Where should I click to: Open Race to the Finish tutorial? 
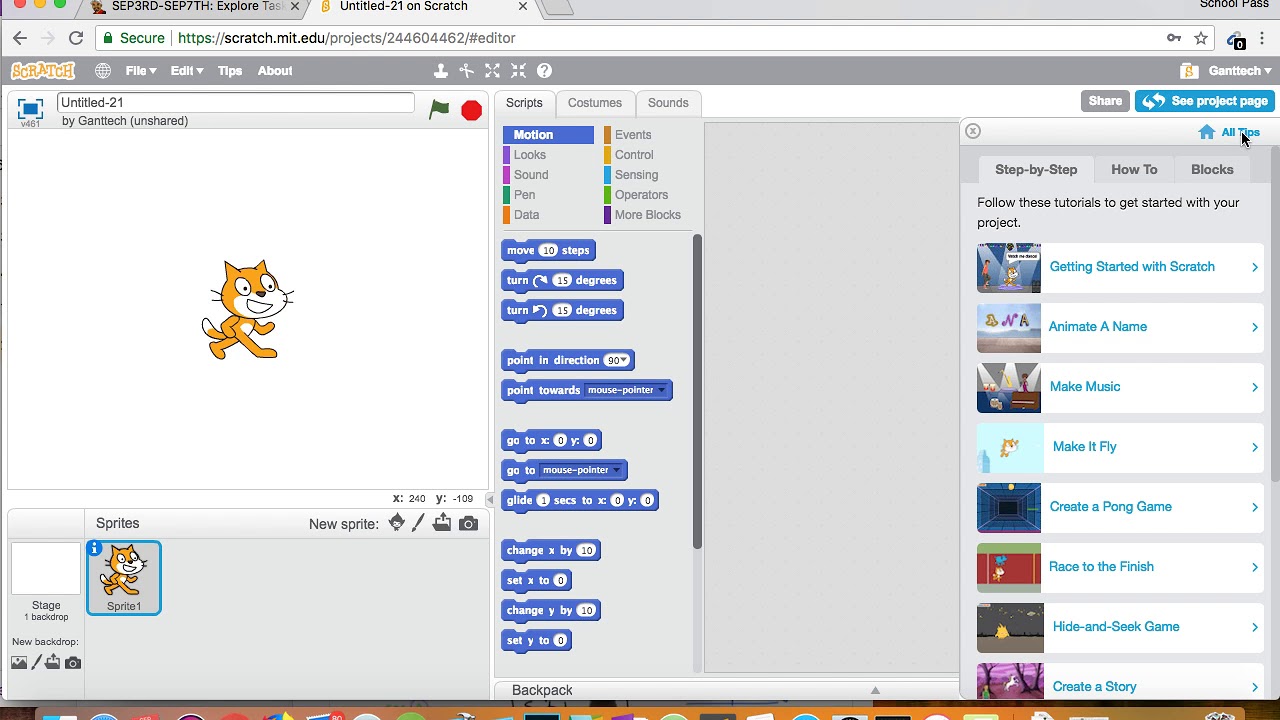point(1120,567)
